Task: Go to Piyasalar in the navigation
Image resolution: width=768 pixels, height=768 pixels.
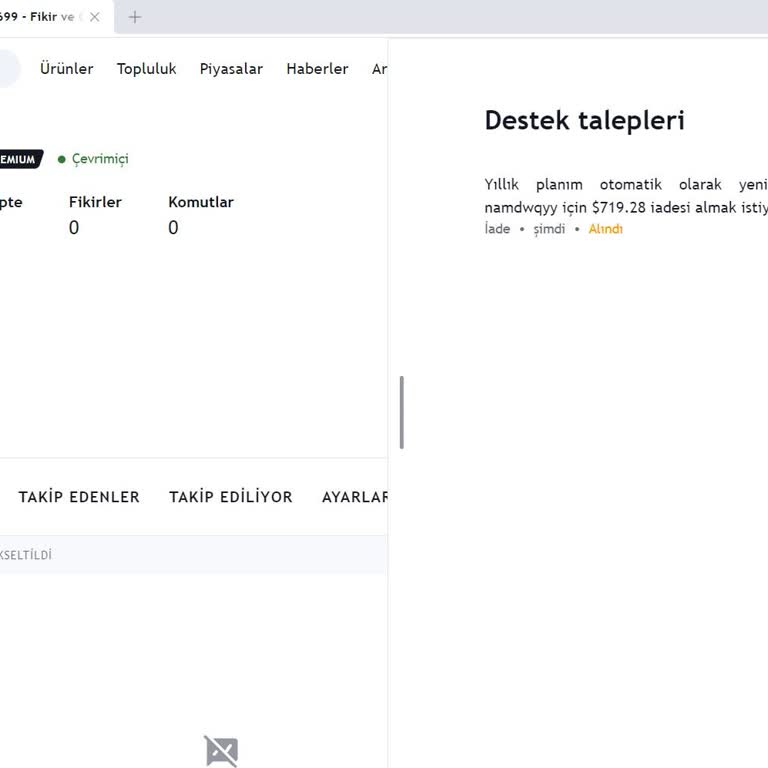Action: pyautogui.click(x=231, y=69)
